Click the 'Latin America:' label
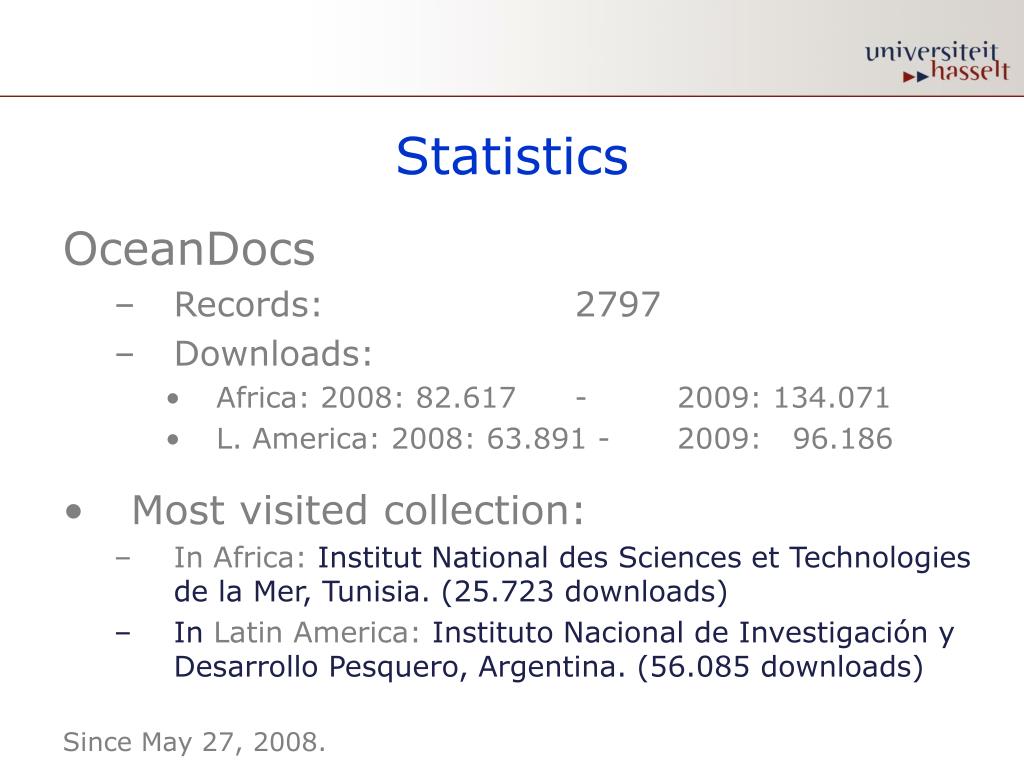Image resolution: width=1024 pixels, height=768 pixels. click(x=317, y=632)
